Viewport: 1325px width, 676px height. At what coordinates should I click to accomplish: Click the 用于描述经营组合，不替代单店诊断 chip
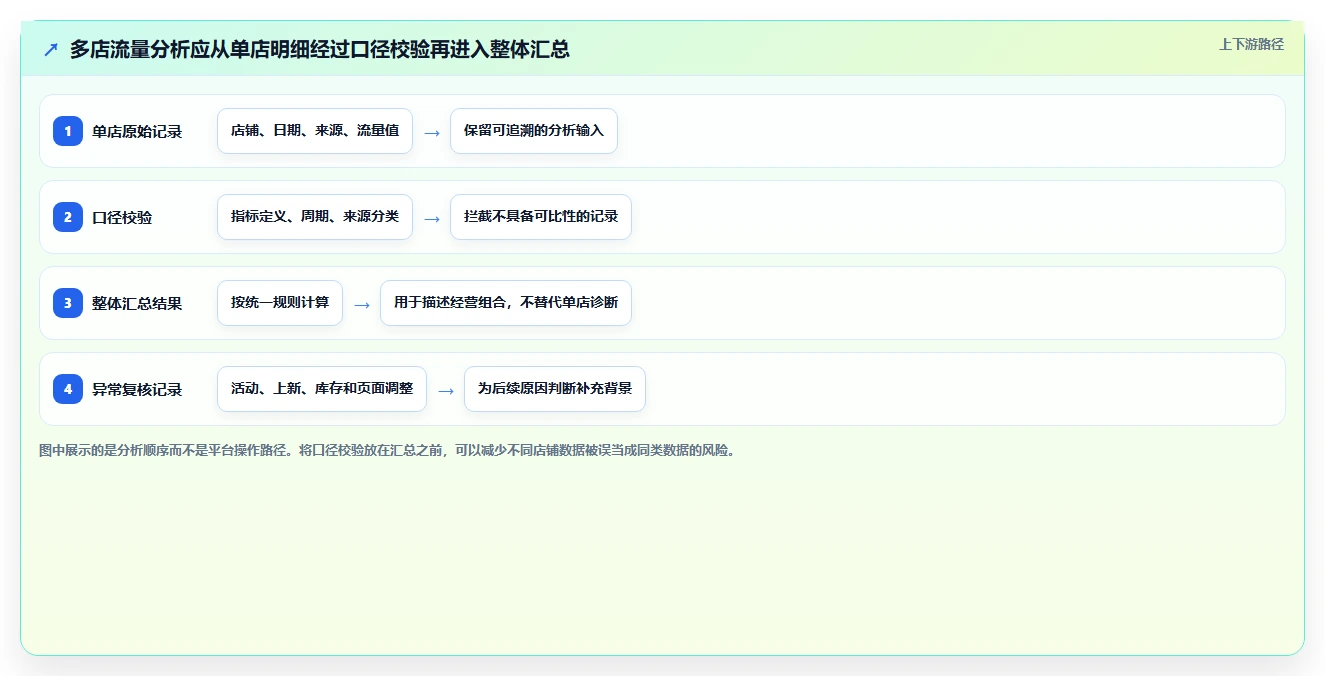pos(506,303)
